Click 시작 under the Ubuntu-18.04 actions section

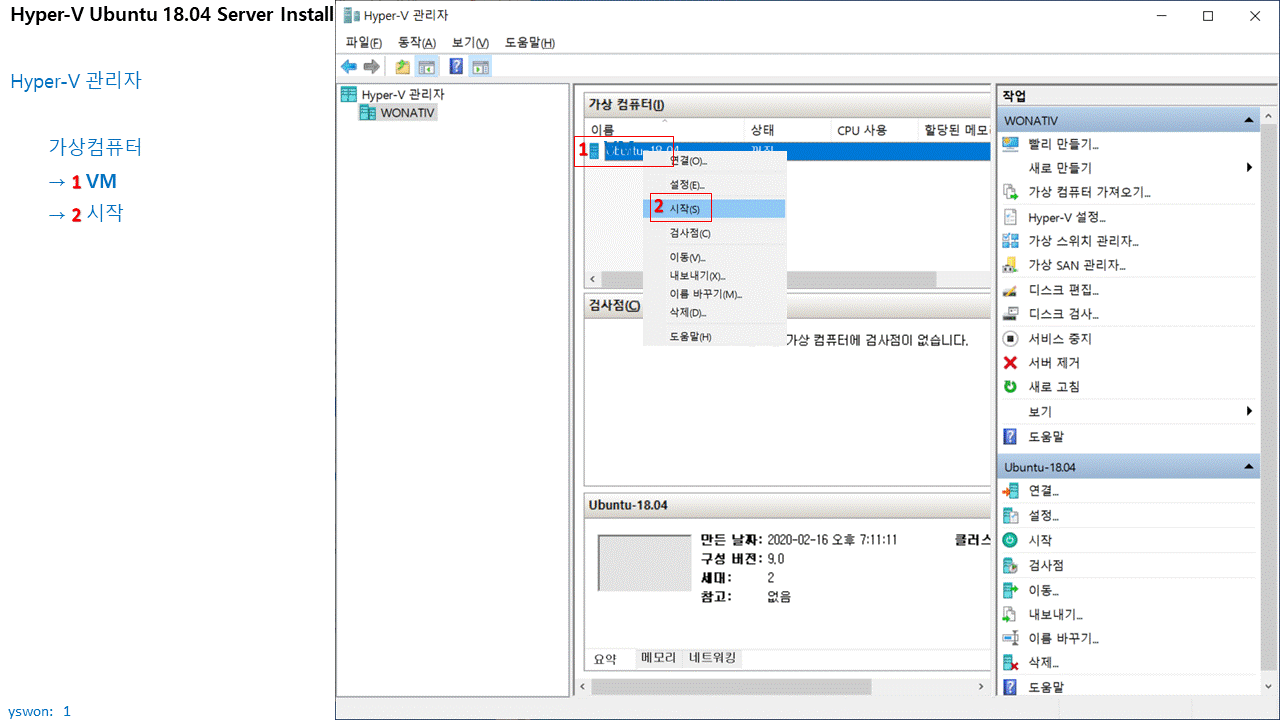click(1040, 540)
